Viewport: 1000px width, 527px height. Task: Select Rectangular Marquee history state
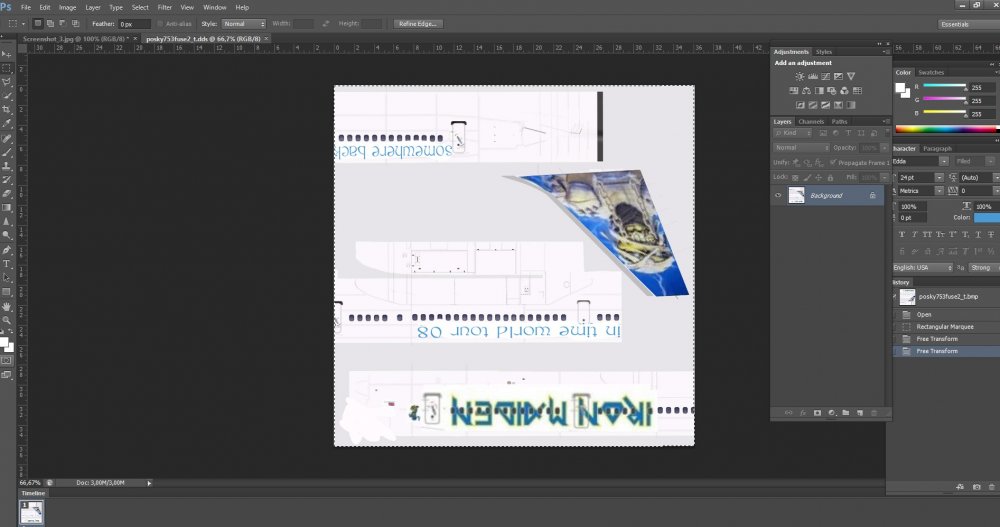pos(945,327)
